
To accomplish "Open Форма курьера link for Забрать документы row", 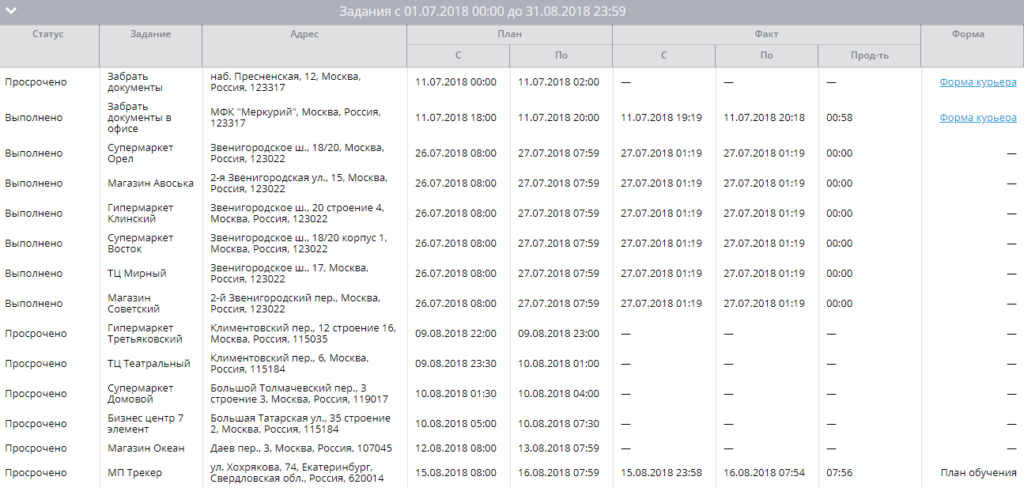I will click(978, 82).
